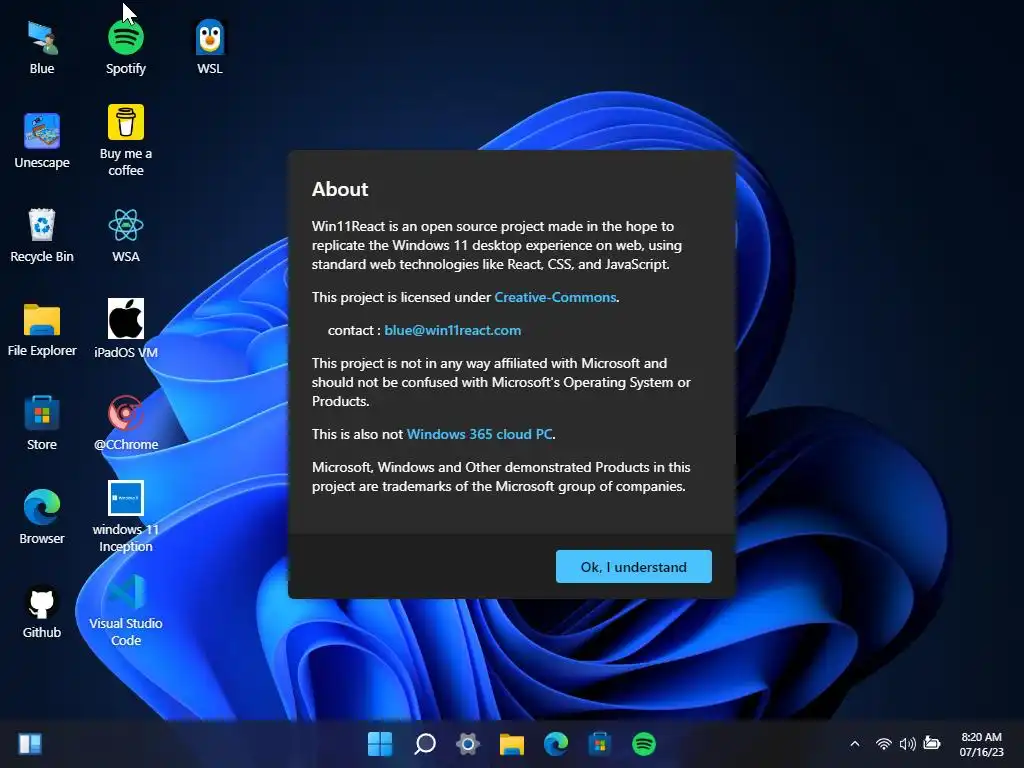Click the volume speaker tray icon
This screenshot has width=1024, height=768.
(x=907, y=744)
